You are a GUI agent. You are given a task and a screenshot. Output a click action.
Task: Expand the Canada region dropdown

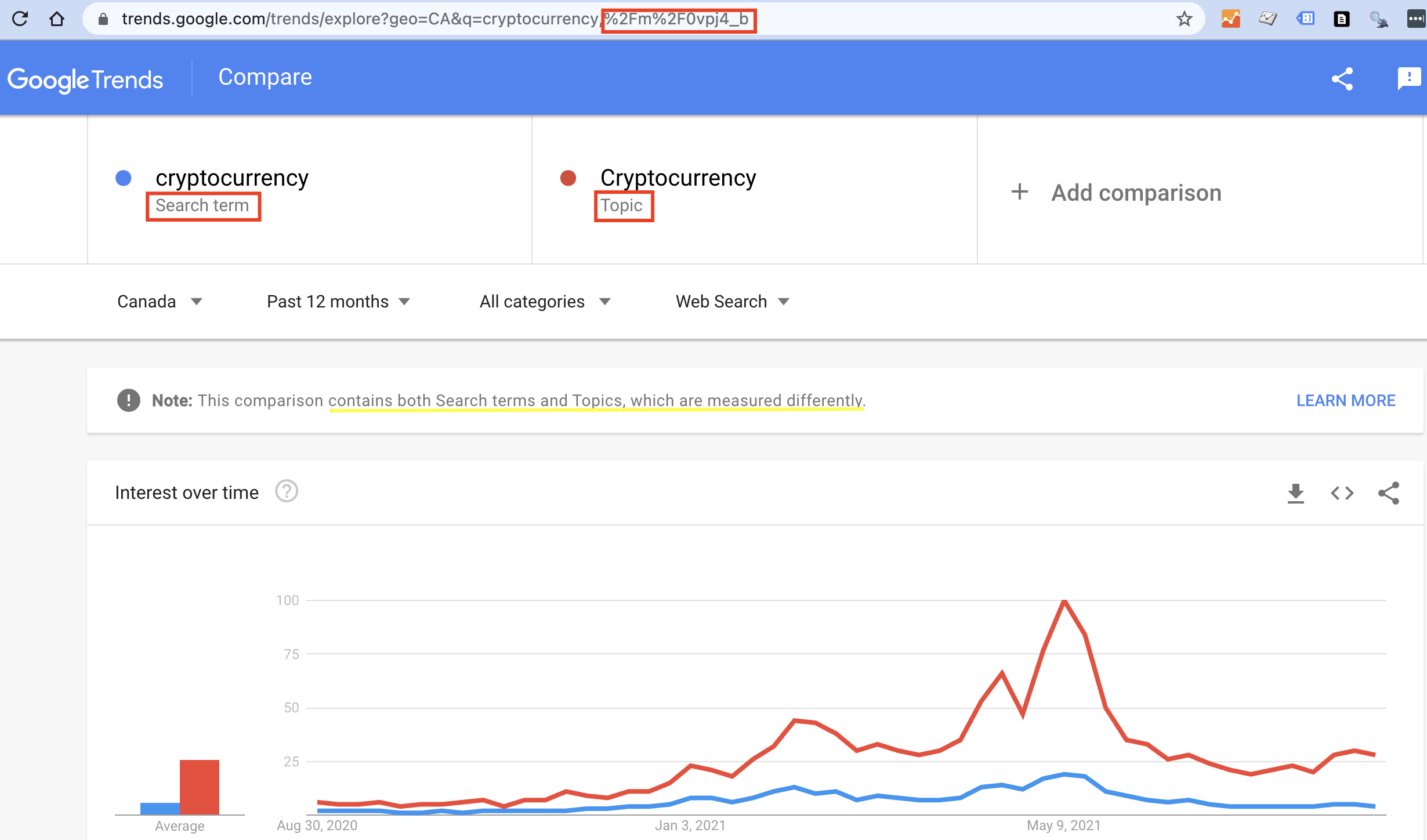coord(160,302)
